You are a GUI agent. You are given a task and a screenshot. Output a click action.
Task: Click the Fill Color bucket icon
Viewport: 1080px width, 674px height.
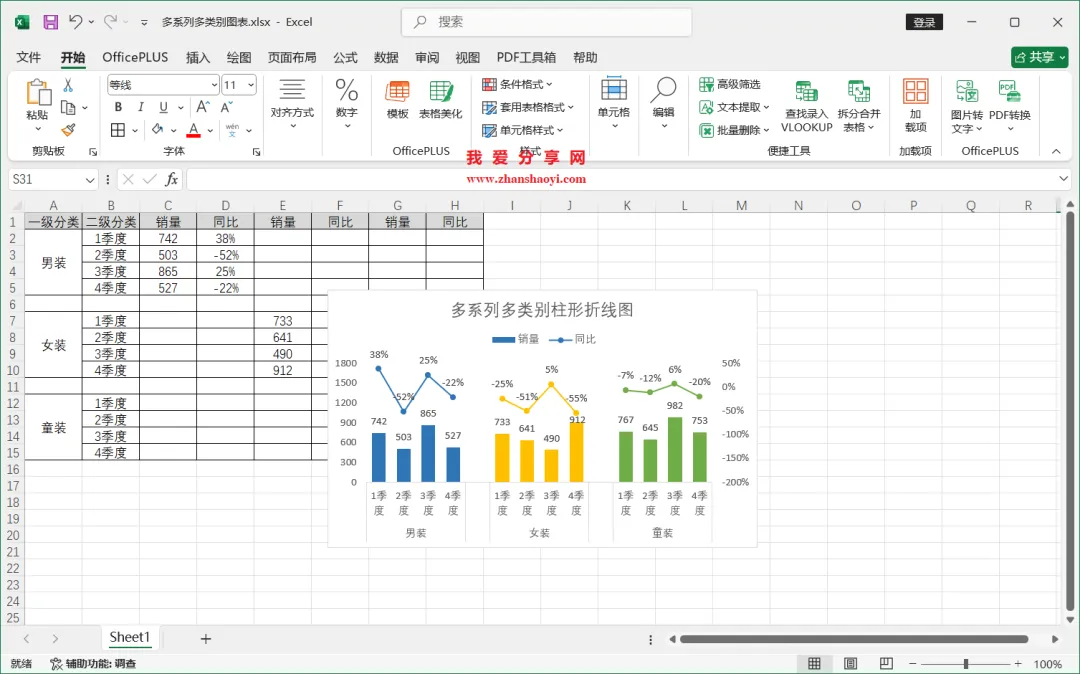point(158,129)
